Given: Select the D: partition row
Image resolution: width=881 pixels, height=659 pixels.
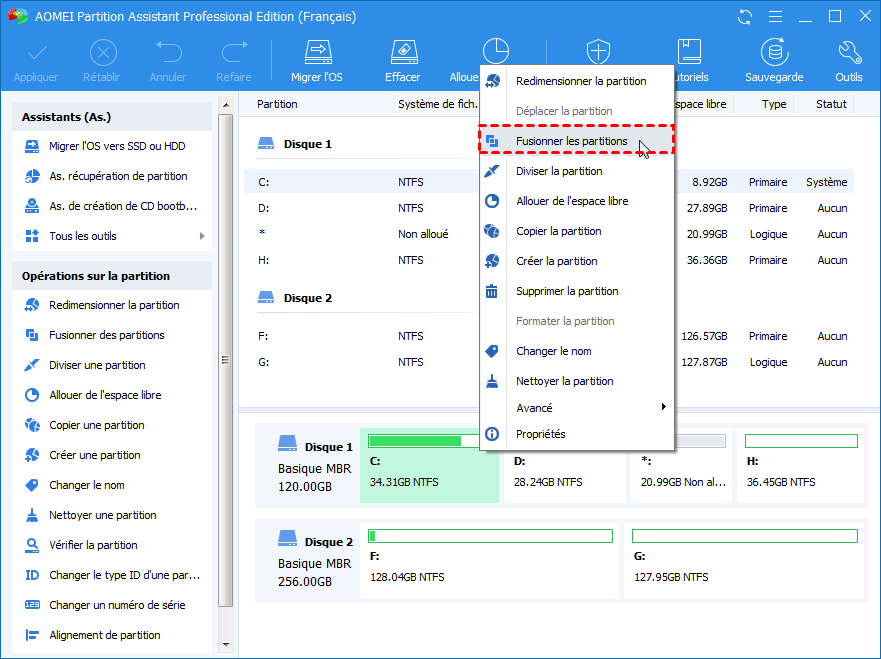Looking at the screenshot, I should click(x=549, y=208).
